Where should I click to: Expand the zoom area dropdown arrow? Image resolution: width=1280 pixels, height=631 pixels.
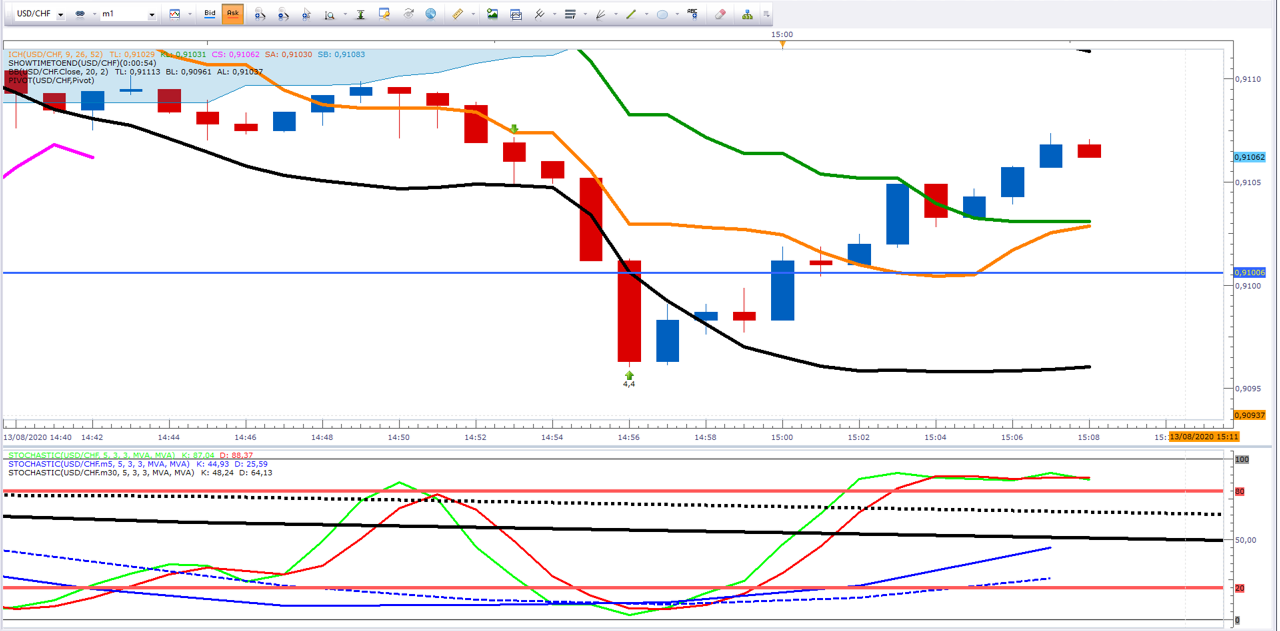[x=345, y=14]
